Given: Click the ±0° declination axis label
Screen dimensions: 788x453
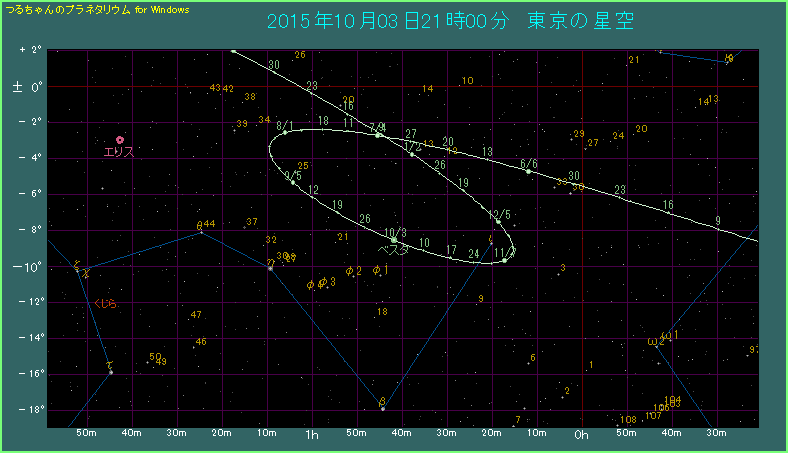Looking at the screenshot, I should (26, 87).
